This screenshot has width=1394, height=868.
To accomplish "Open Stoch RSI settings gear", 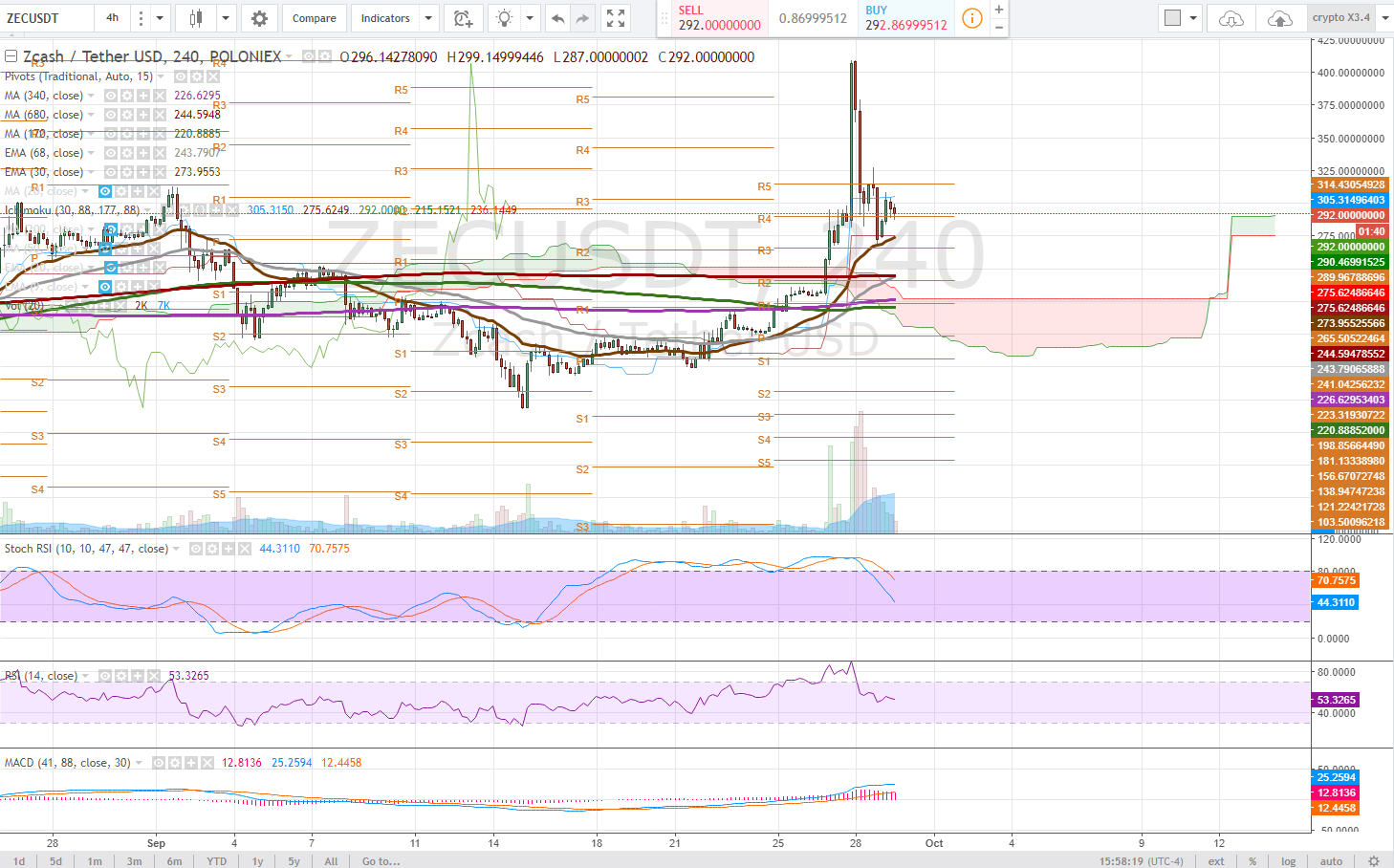I will point(212,549).
